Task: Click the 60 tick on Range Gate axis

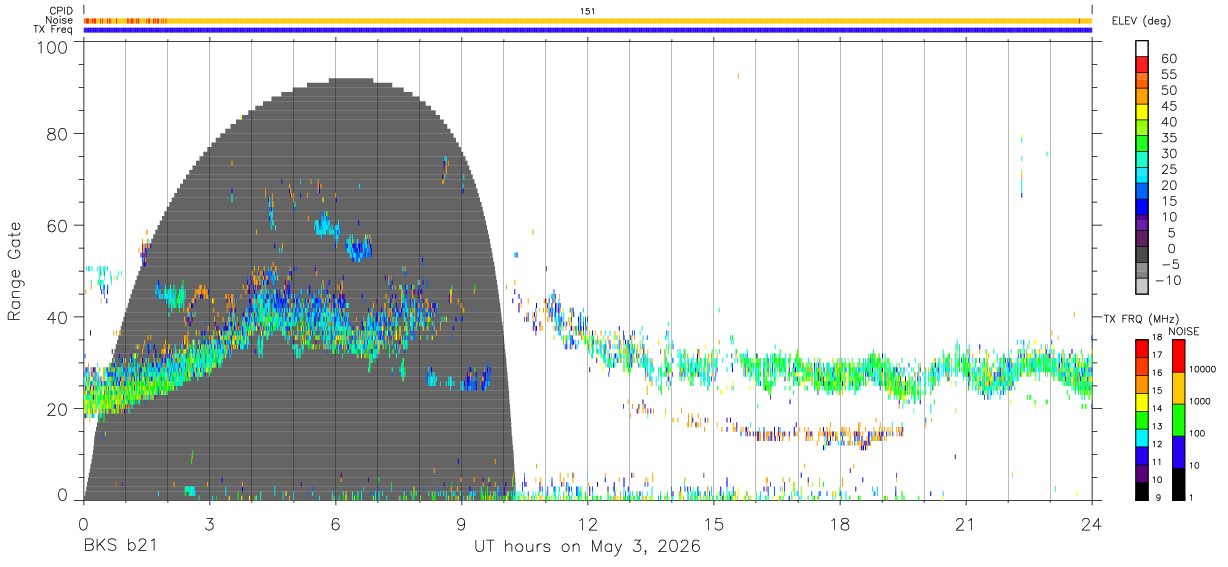Action: pos(57,225)
